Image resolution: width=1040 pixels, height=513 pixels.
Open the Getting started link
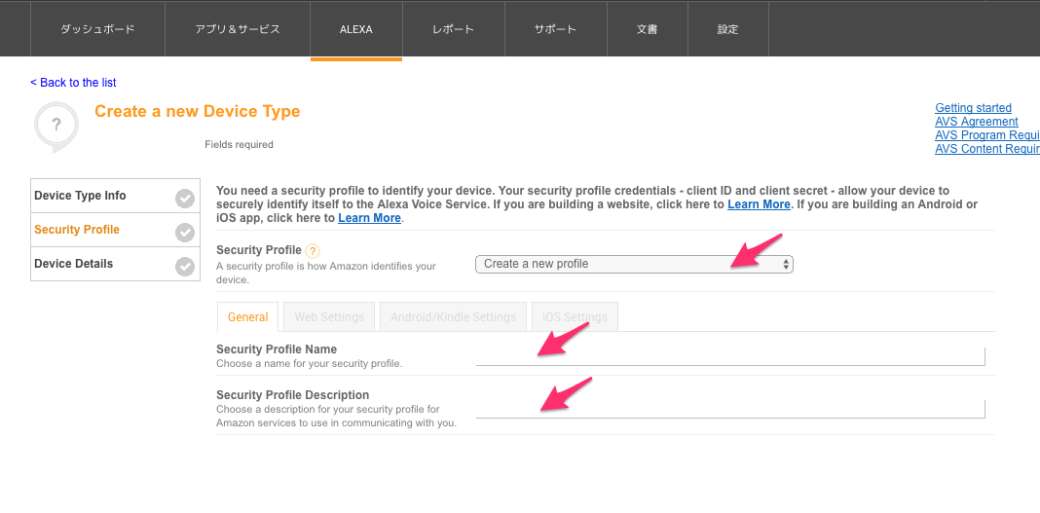coord(973,108)
